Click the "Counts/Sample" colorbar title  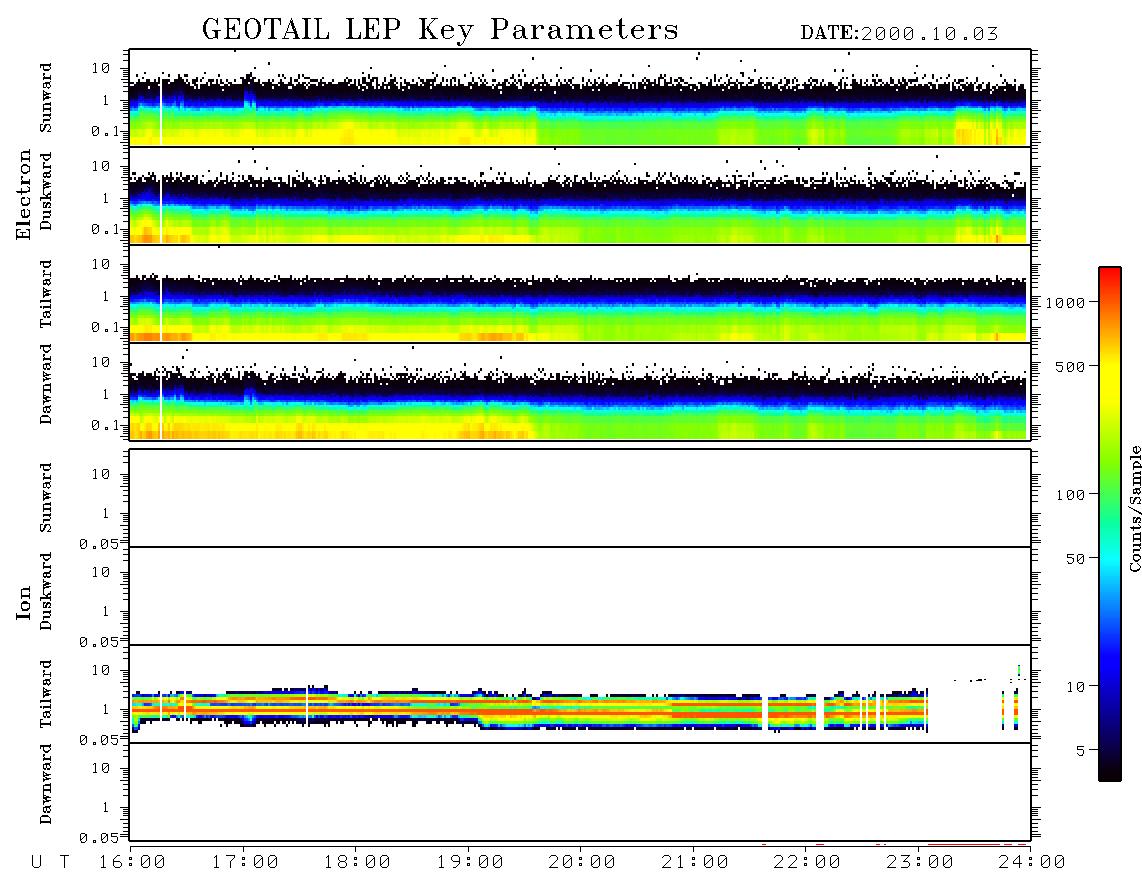1134,508
